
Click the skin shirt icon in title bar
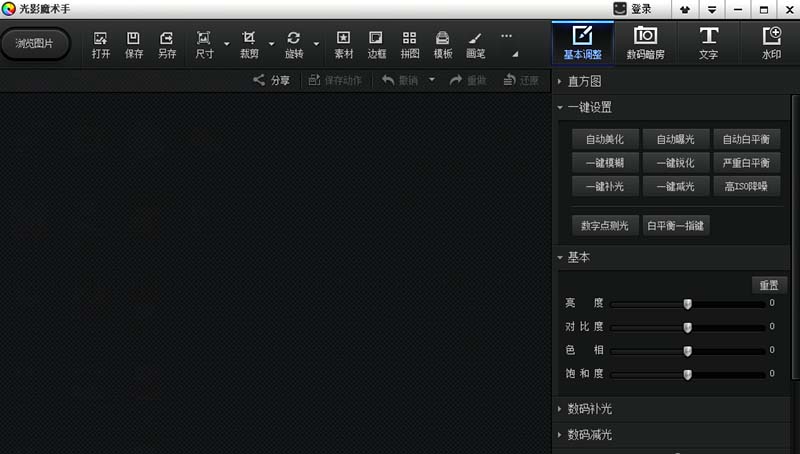coord(685,10)
